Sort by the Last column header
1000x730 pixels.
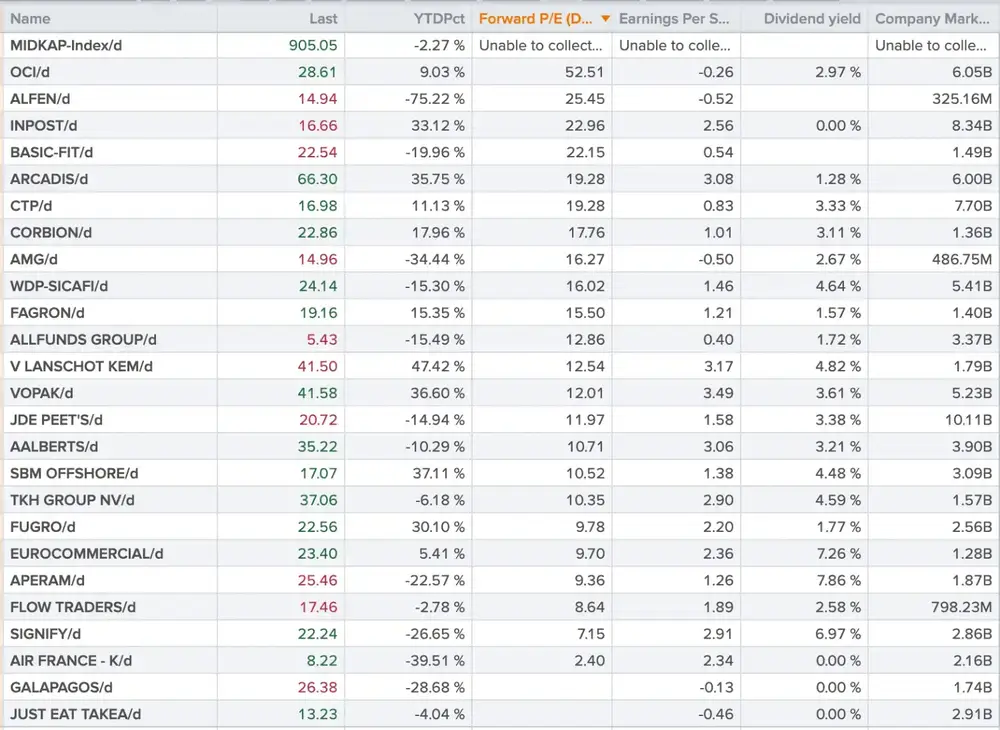coord(323,19)
